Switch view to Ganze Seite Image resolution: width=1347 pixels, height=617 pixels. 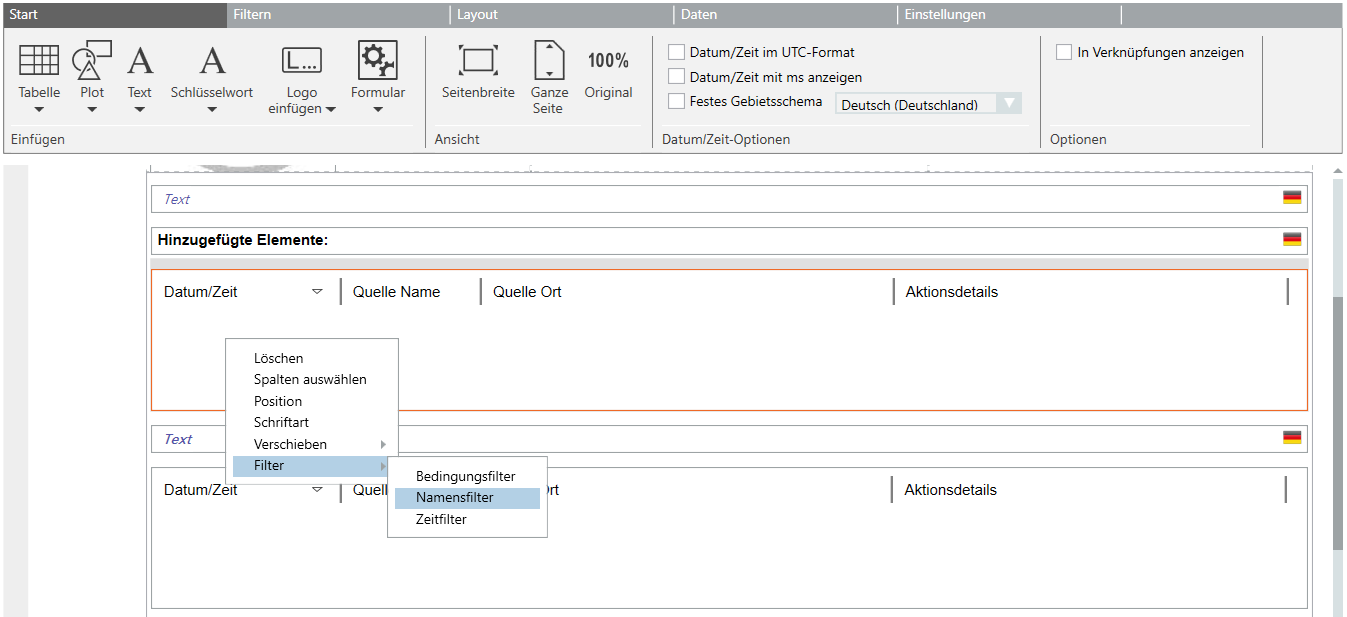click(548, 61)
